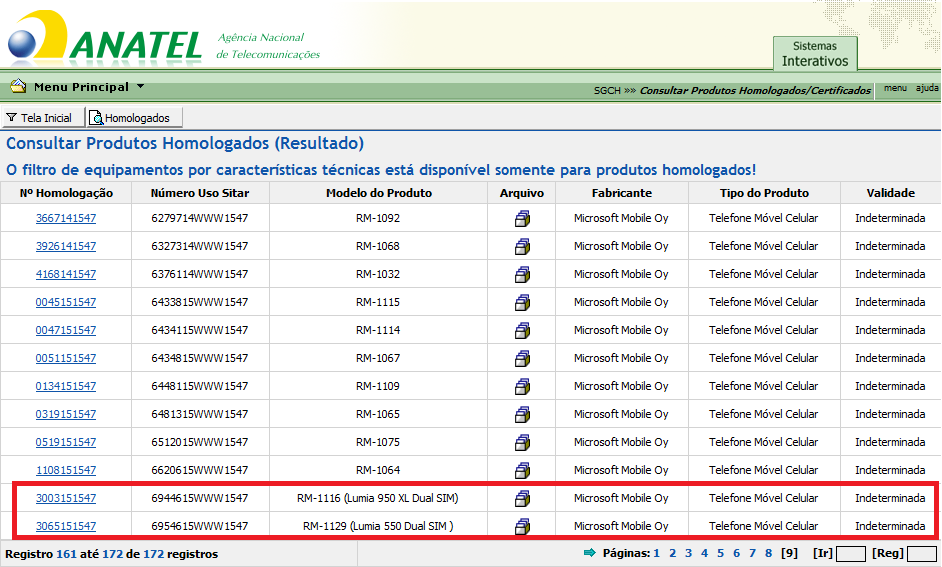
Task: Open the Tela Inicial tab
Action: 43,118
